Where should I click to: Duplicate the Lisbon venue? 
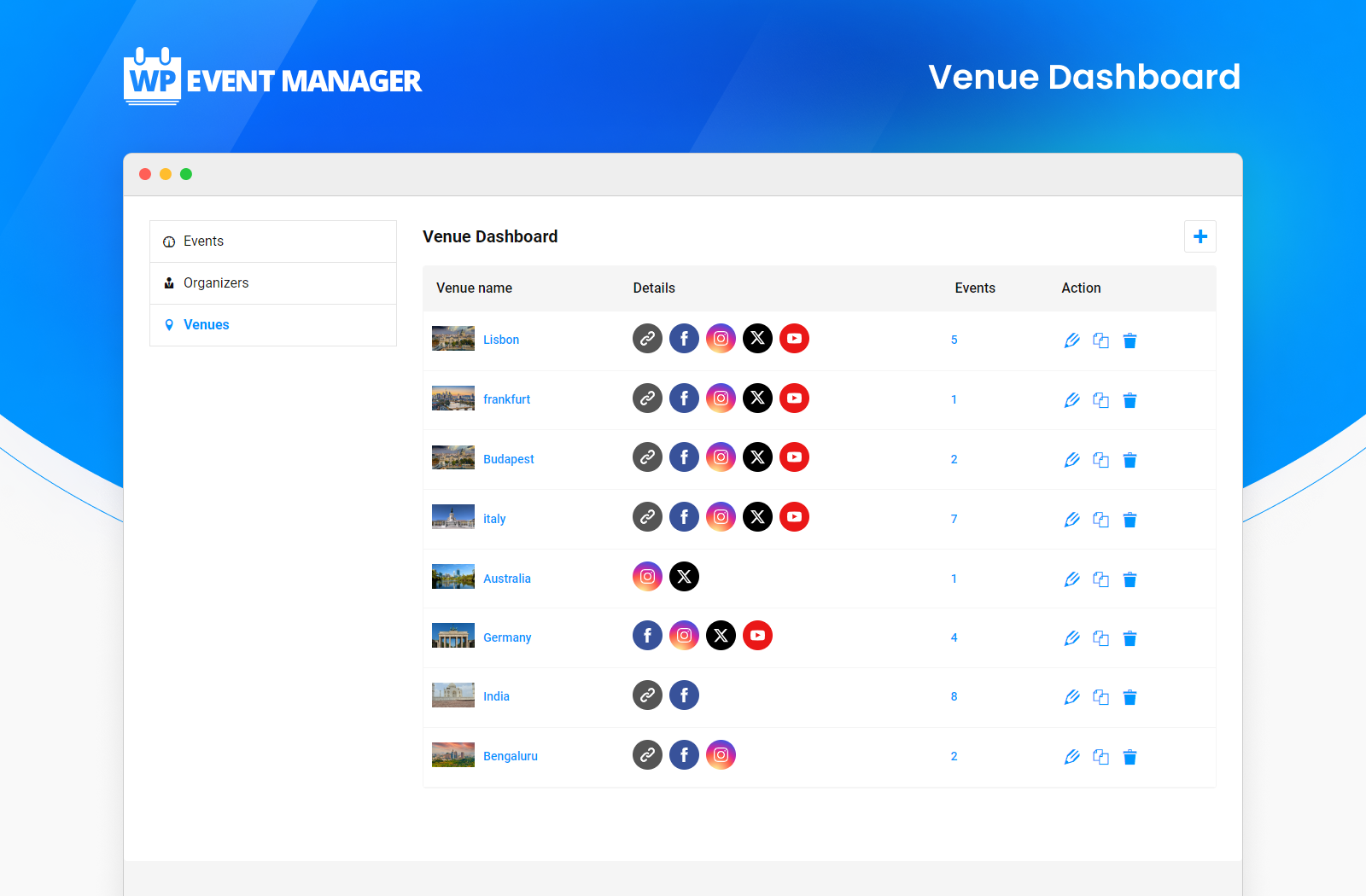[x=1101, y=340]
